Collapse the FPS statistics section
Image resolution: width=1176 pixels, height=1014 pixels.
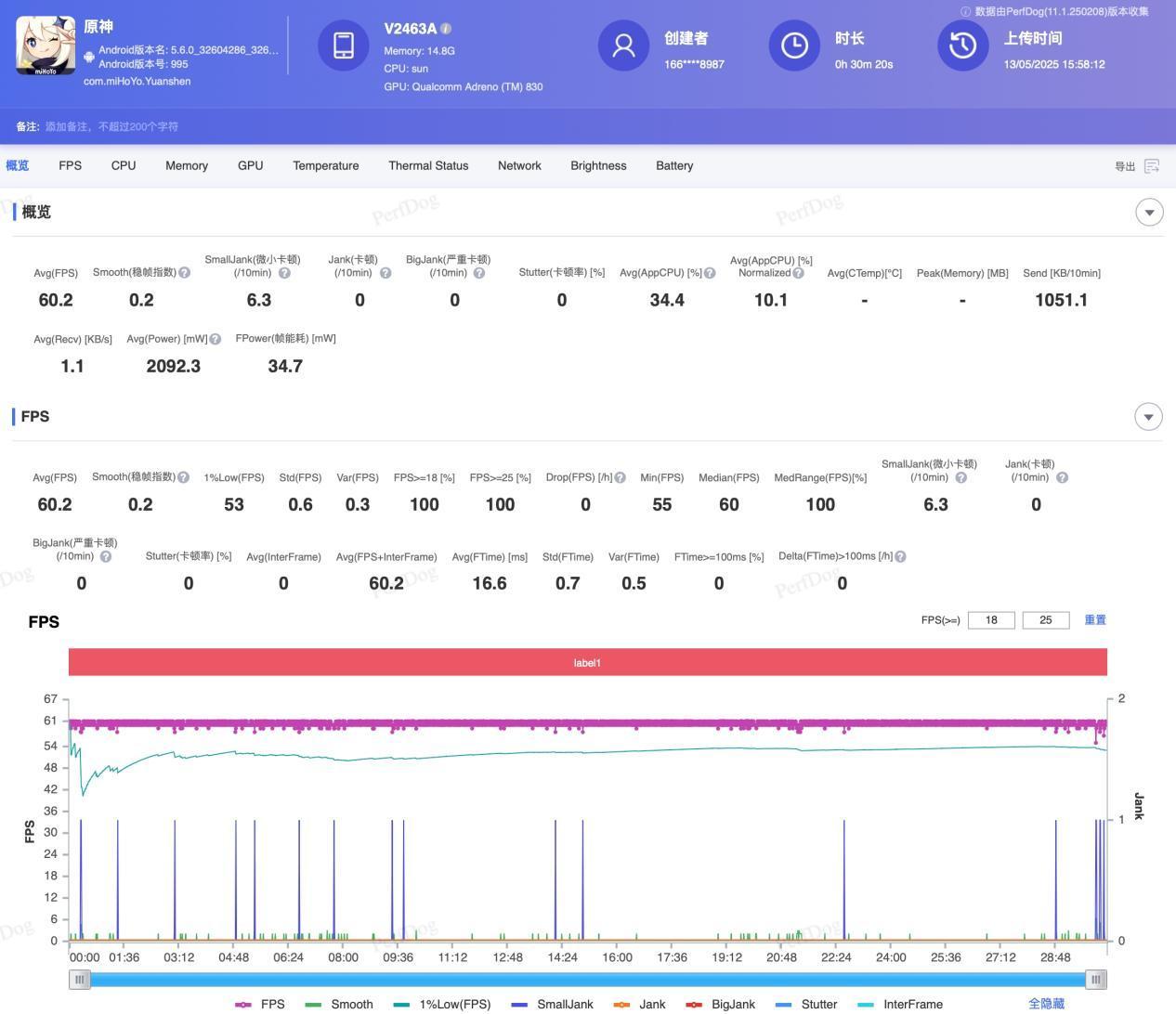(x=1148, y=417)
